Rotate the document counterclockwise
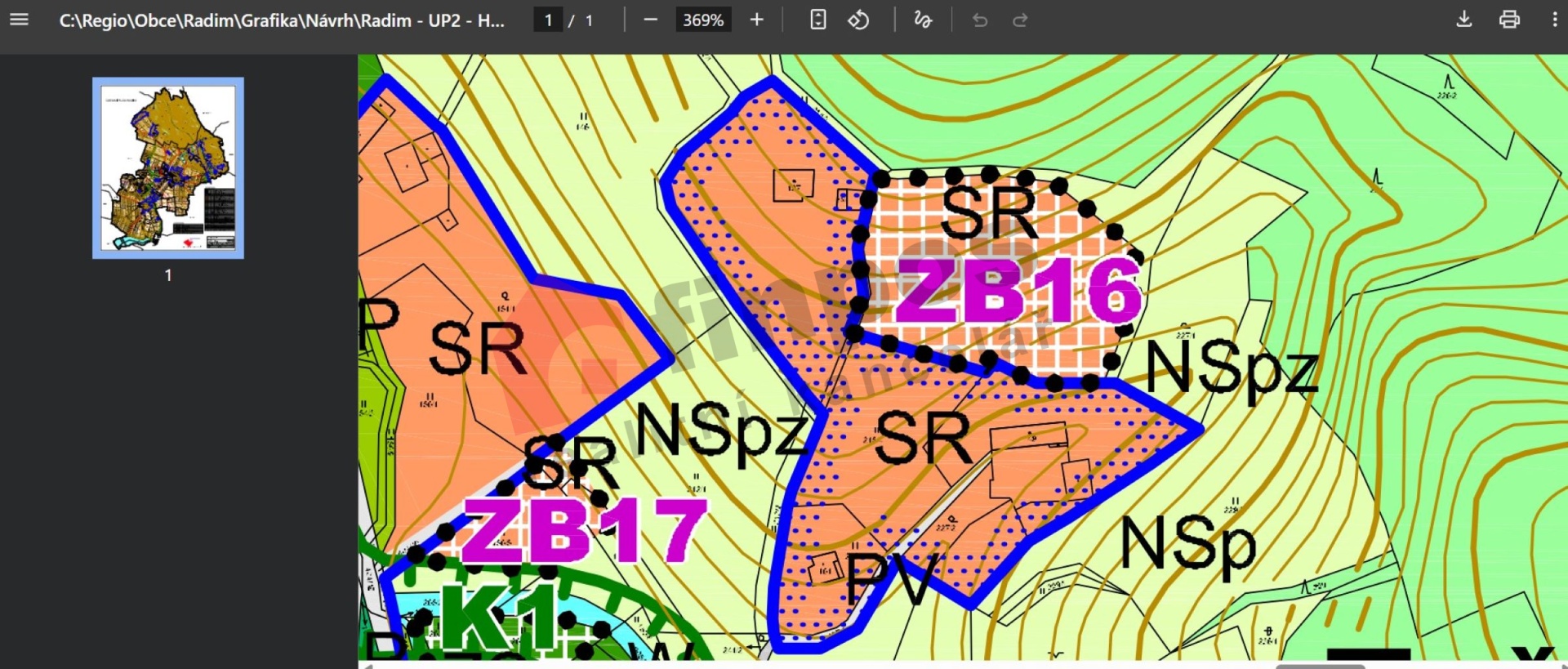The width and height of the screenshot is (1568, 669). (x=858, y=20)
